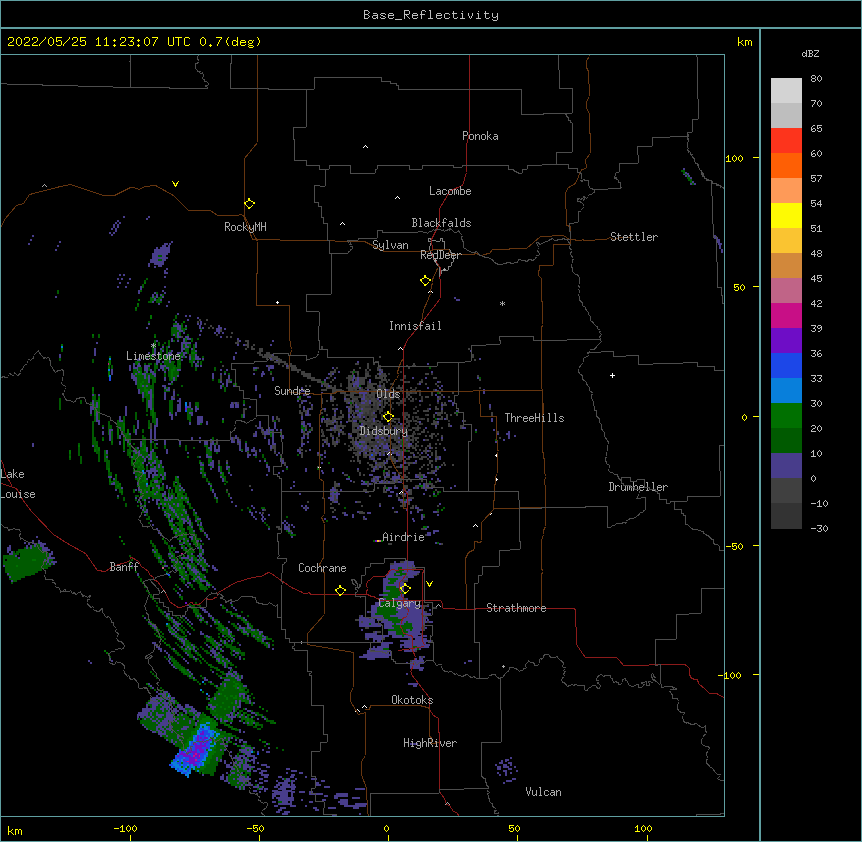Select the blue 33-36 dBZ legend swatch

(x=786, y=365)
